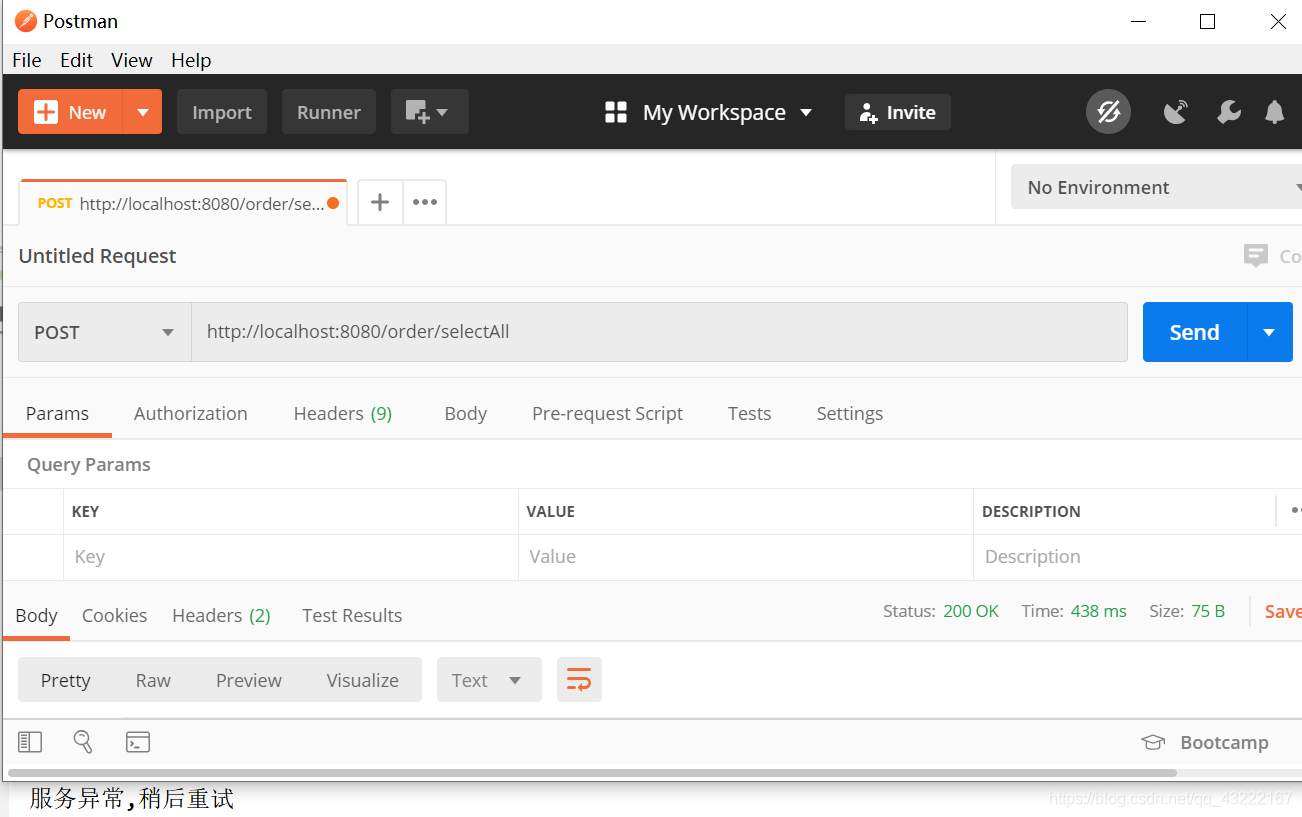This screenshot has width=1302, height=817.
Task: Maximize the Postman window
Action: (x=1208, y=21)
